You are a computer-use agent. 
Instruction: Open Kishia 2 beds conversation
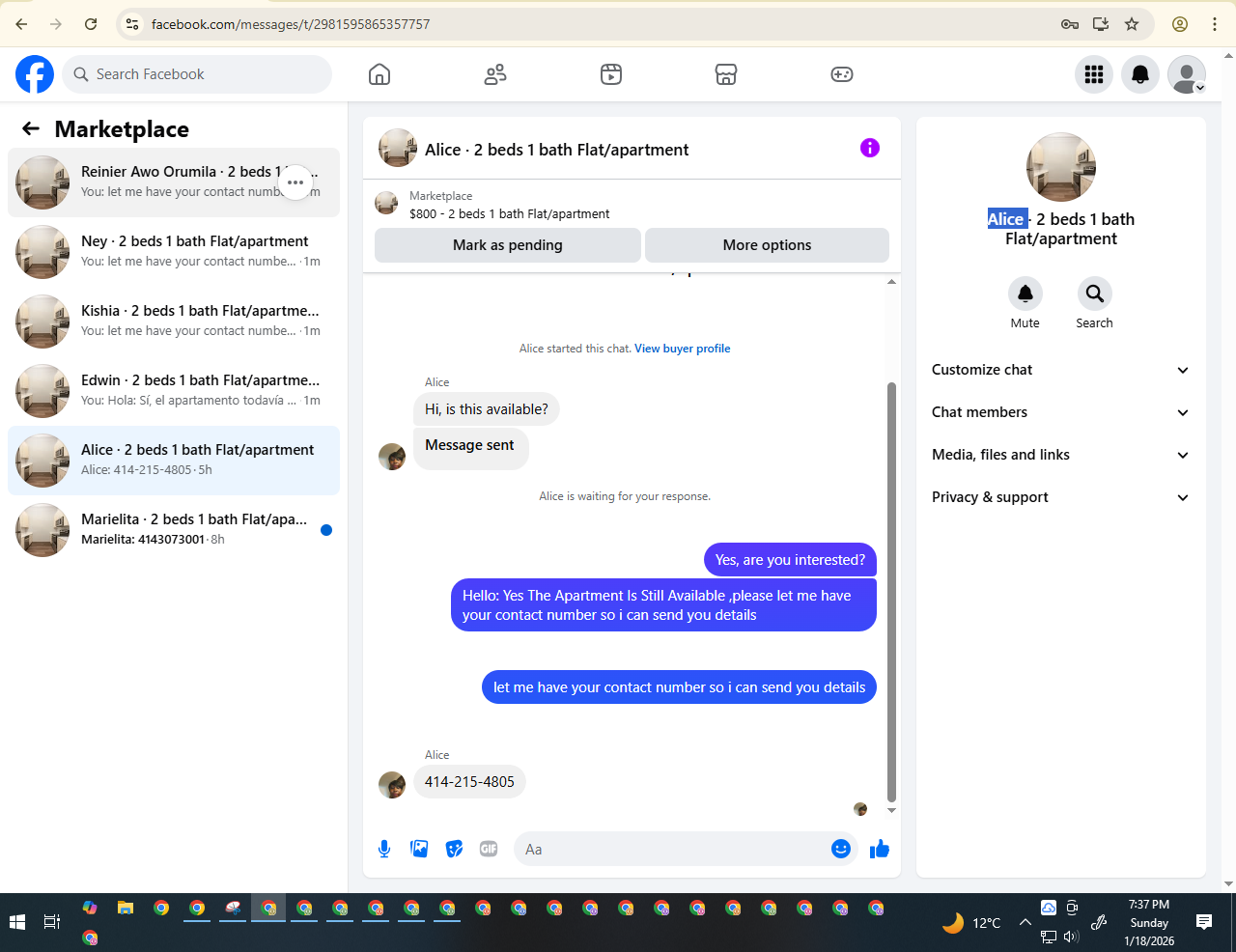(x=174, y=322)
